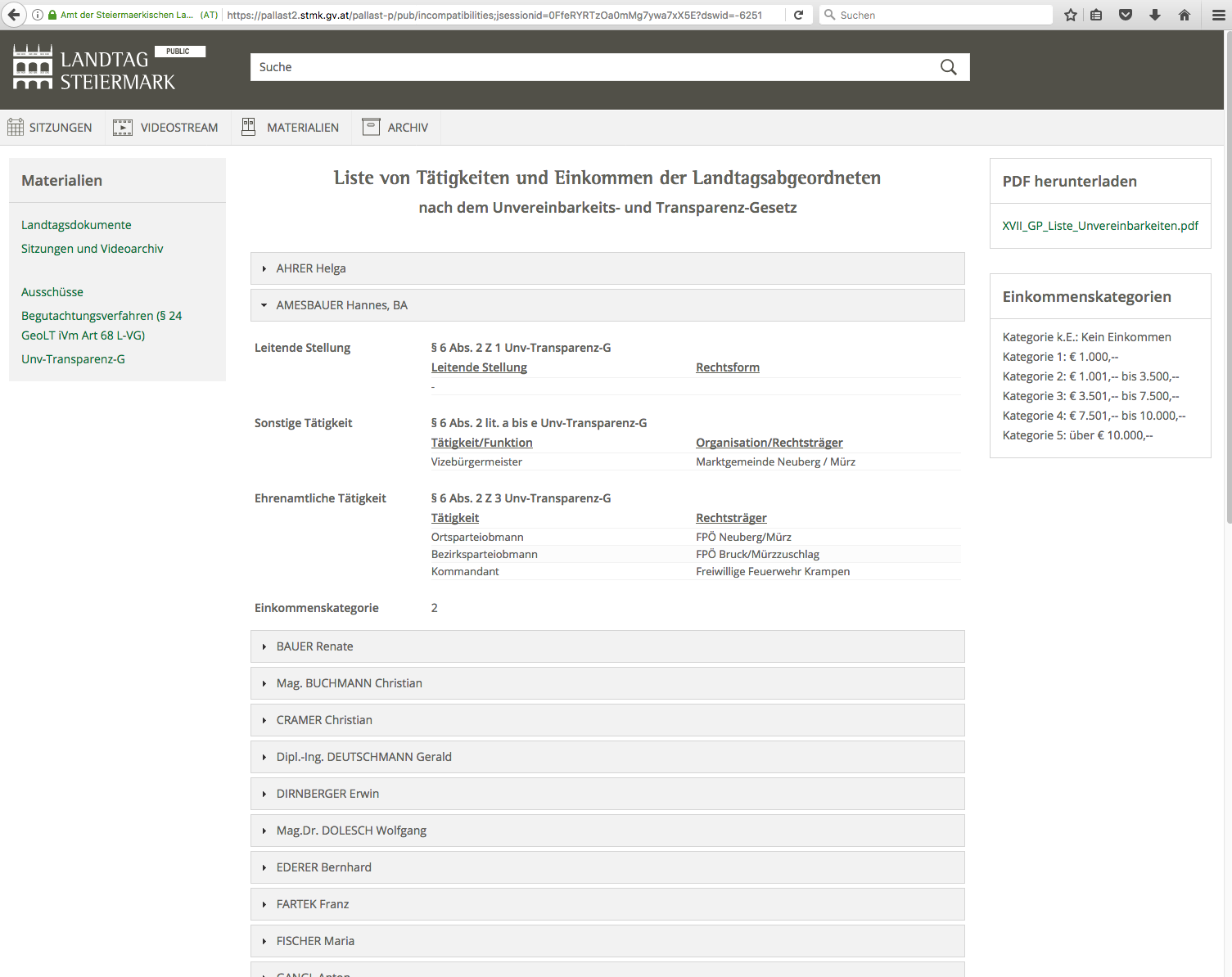This screenshot has width=1232, height=977.
Task: Expand the EDERER Bernhard entry
Action: tap(607, 867)
